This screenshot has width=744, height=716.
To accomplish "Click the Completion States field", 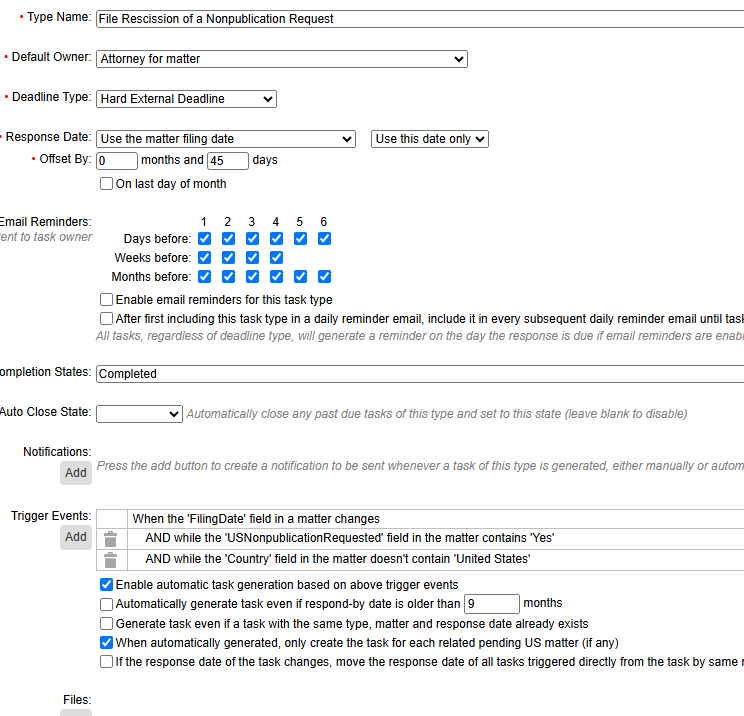I will coord(420,374).
